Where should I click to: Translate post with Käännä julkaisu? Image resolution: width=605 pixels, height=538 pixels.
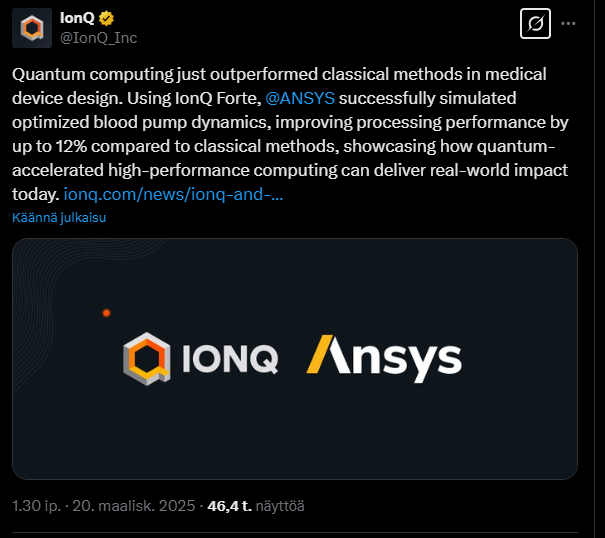59,216
